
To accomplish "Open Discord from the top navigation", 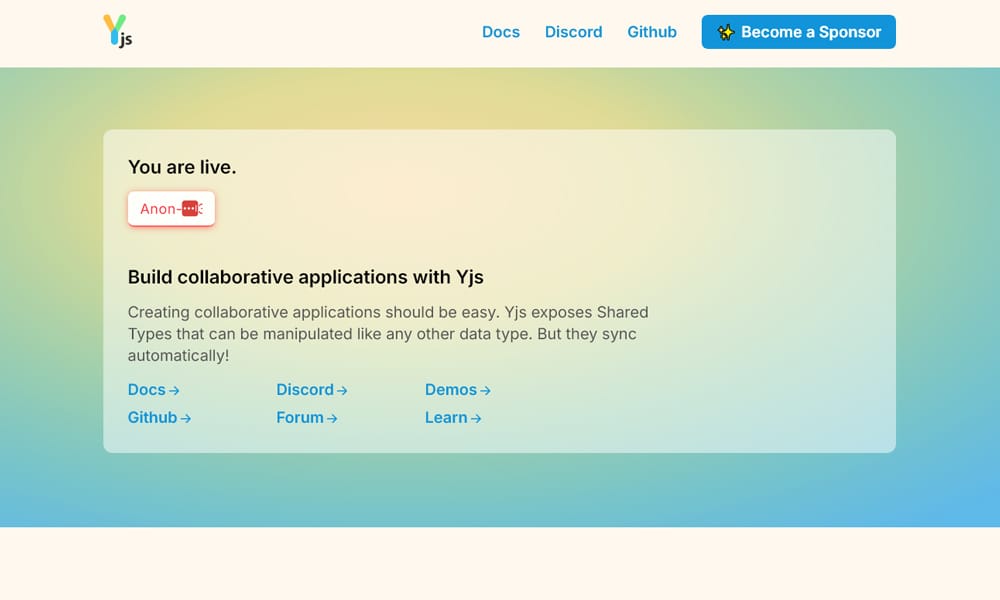I will (x=573, y=32).
